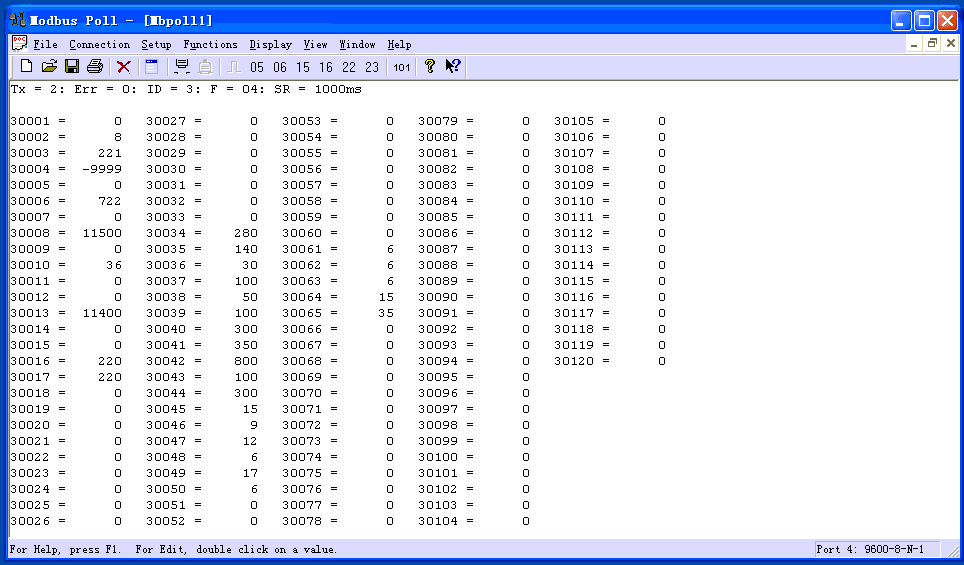The image size is (964, 565).
Task: Select function 16 in toolbar
Action: 326,68
